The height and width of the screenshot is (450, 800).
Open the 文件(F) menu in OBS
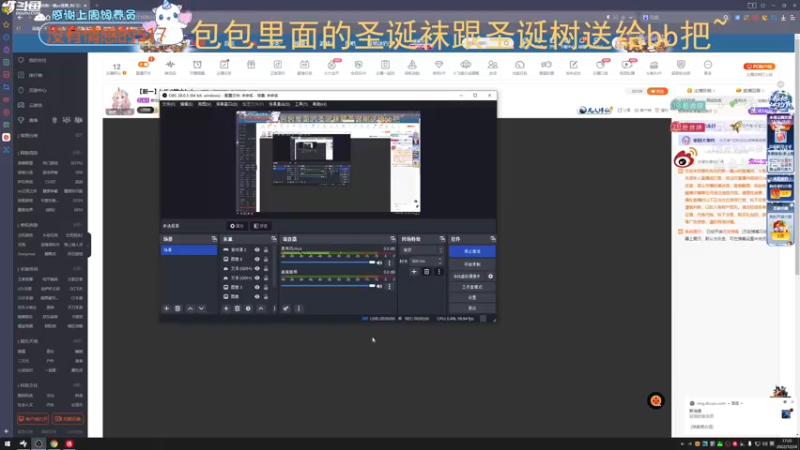(x=168, y=104)
